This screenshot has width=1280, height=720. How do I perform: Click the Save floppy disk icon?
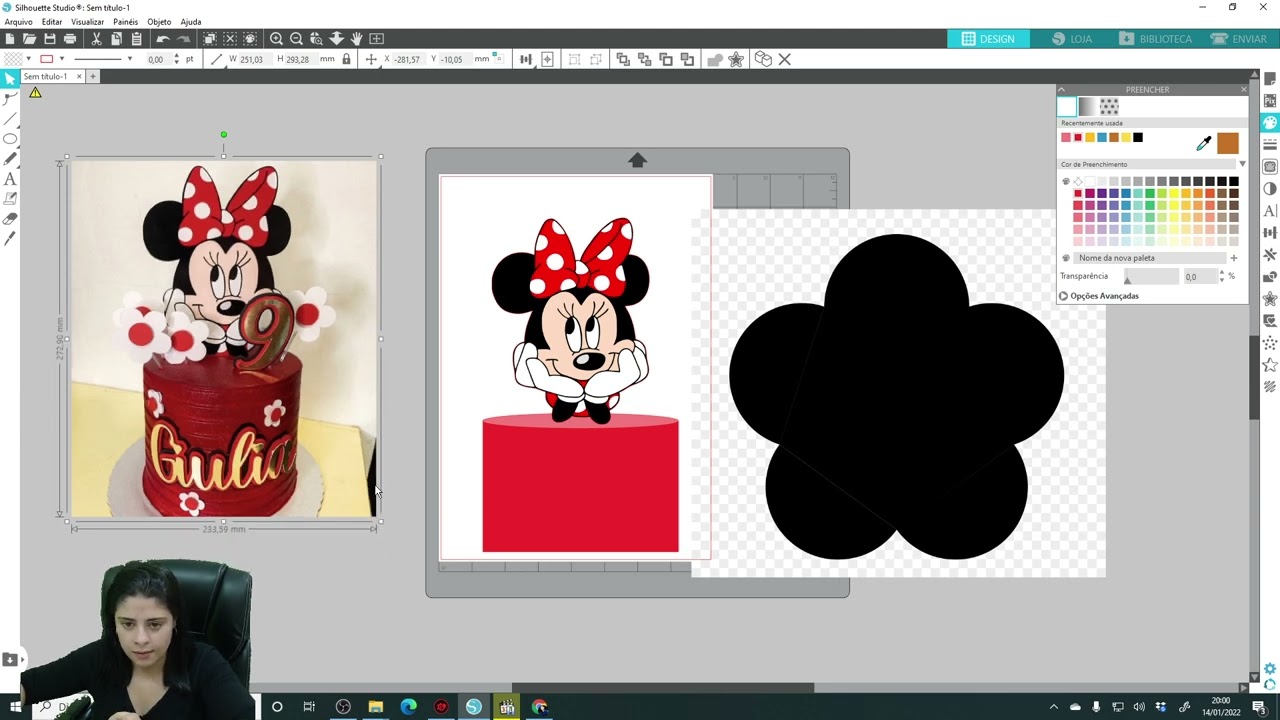pyautogui.click(x=49, y=39)
